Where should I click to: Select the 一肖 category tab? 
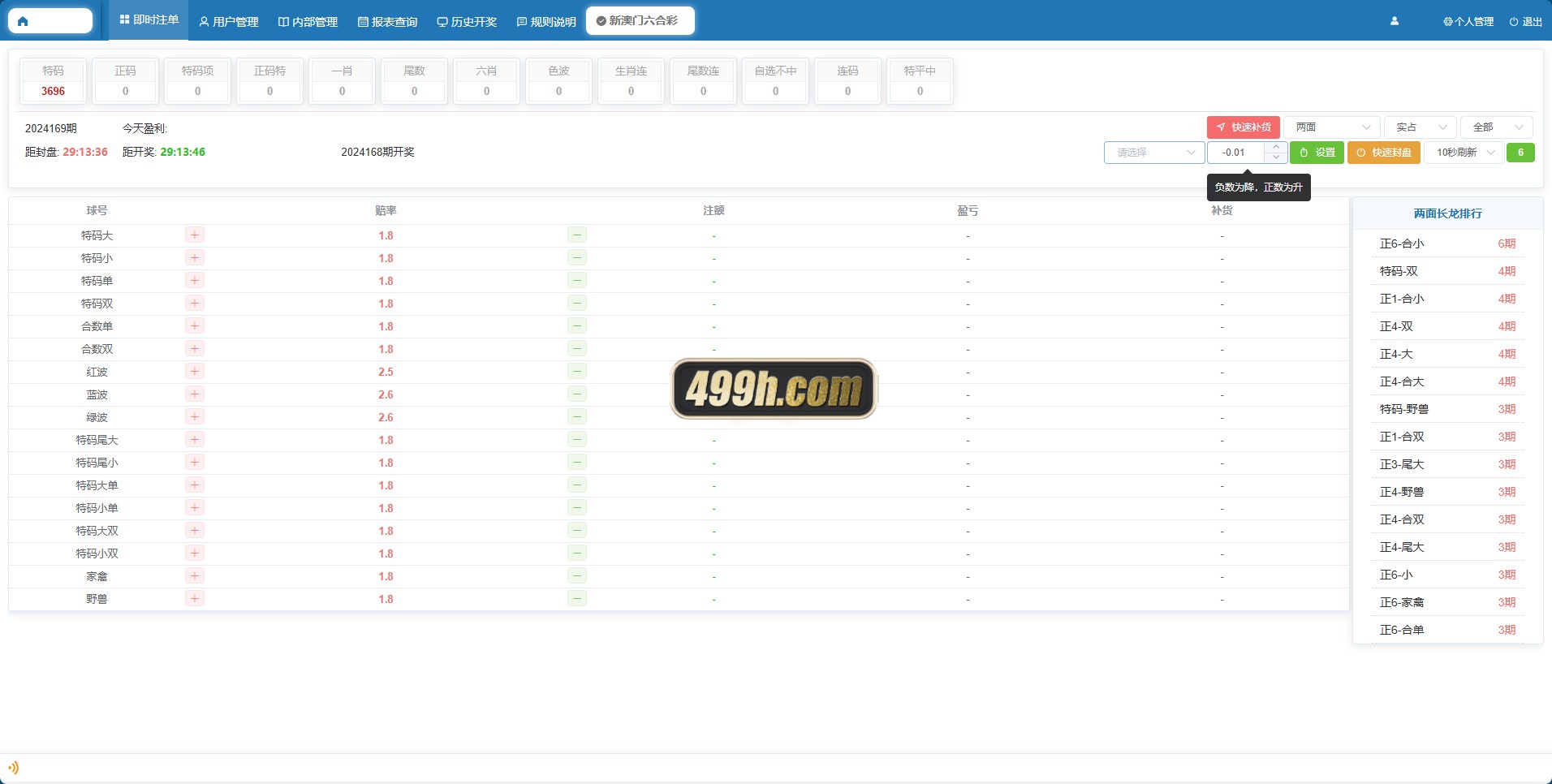click(342, 81)
